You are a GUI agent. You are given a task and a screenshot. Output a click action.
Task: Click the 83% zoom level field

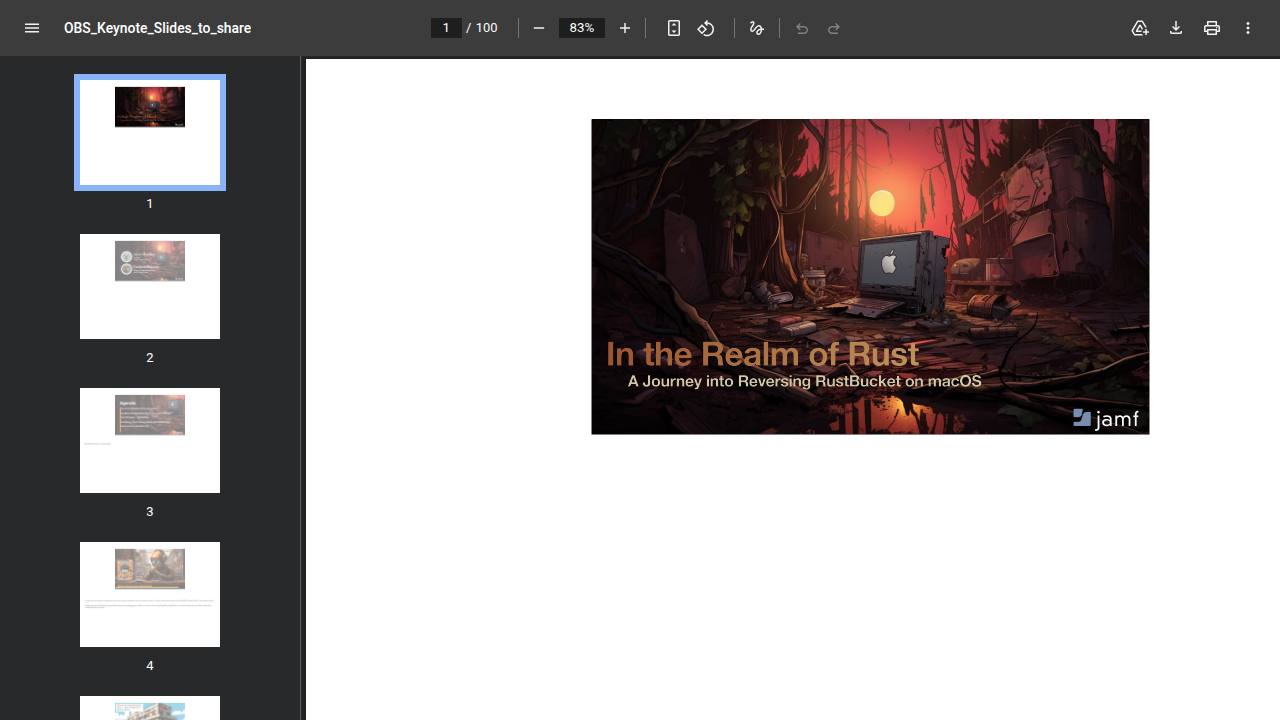point(582,28)
